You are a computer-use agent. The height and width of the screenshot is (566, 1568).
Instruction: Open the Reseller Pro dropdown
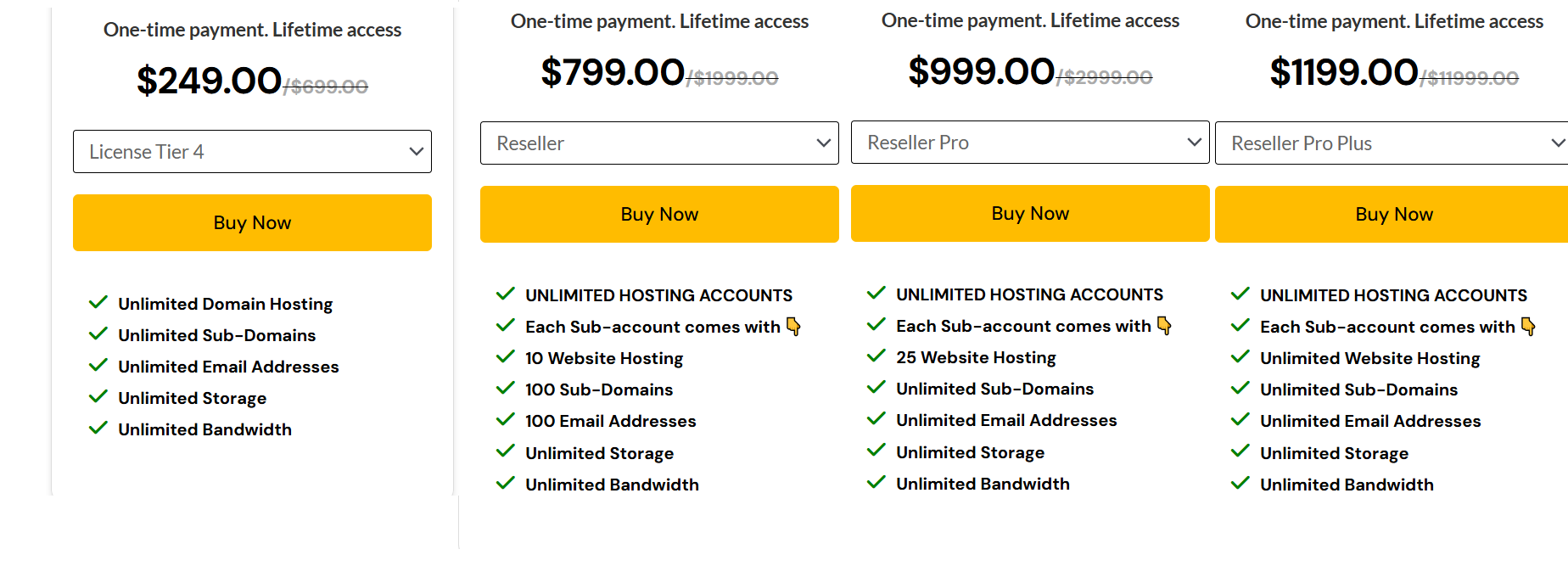pos(1030,143)
